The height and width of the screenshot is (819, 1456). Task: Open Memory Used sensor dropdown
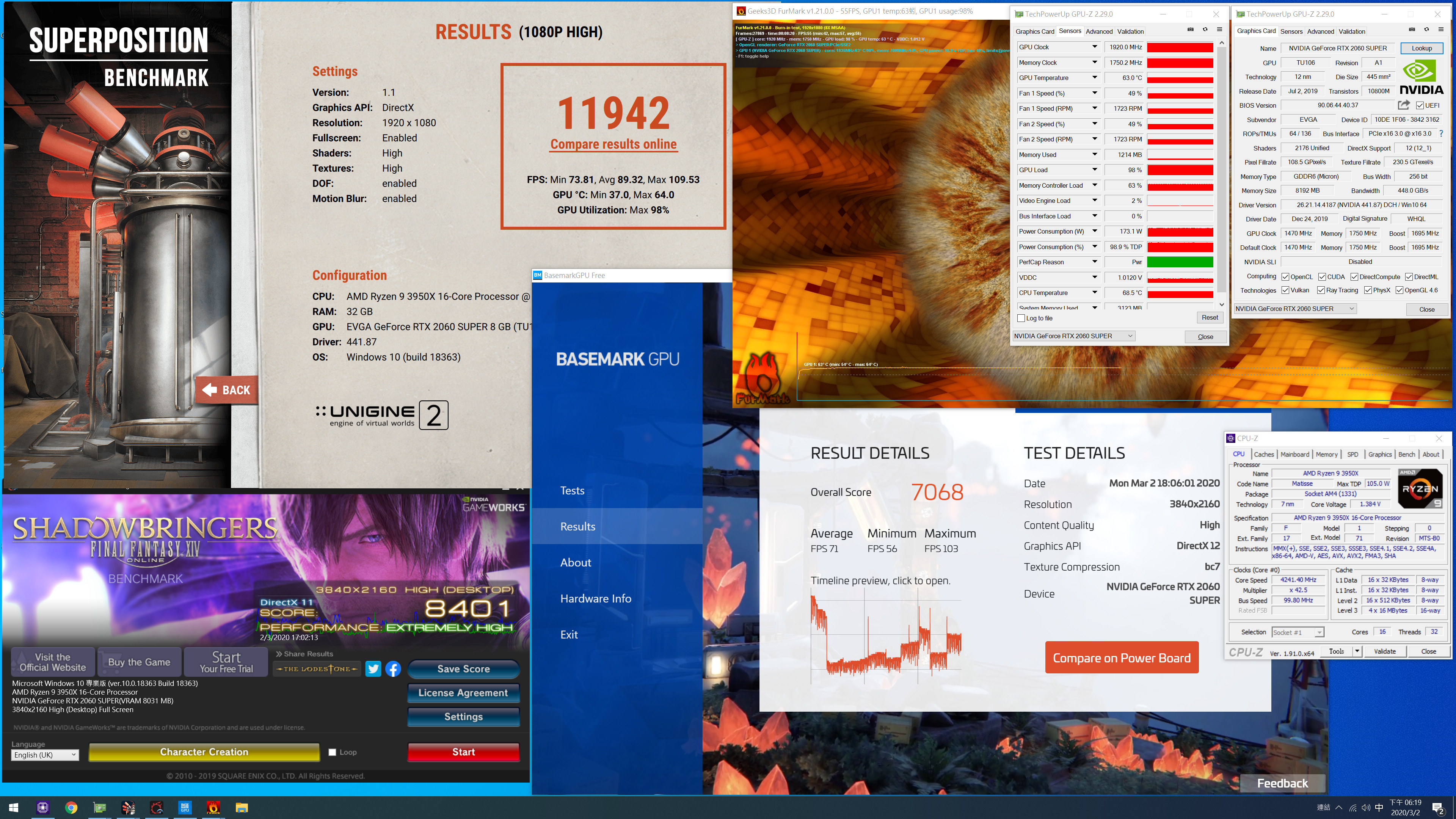click(x=1095, y=154)
